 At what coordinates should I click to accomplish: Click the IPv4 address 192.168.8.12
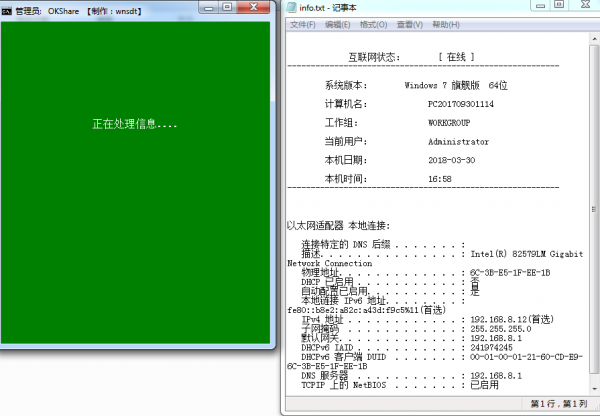tap(512, 319)
